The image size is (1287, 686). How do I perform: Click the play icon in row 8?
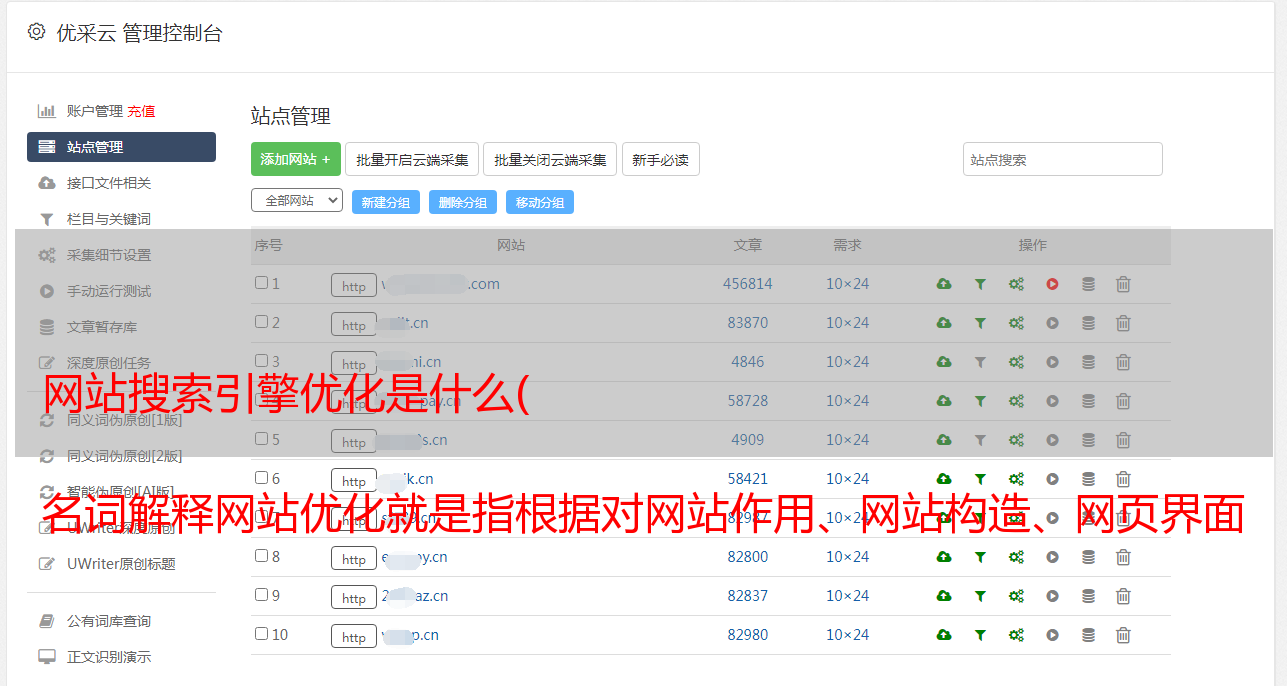tap(1052, 557)
